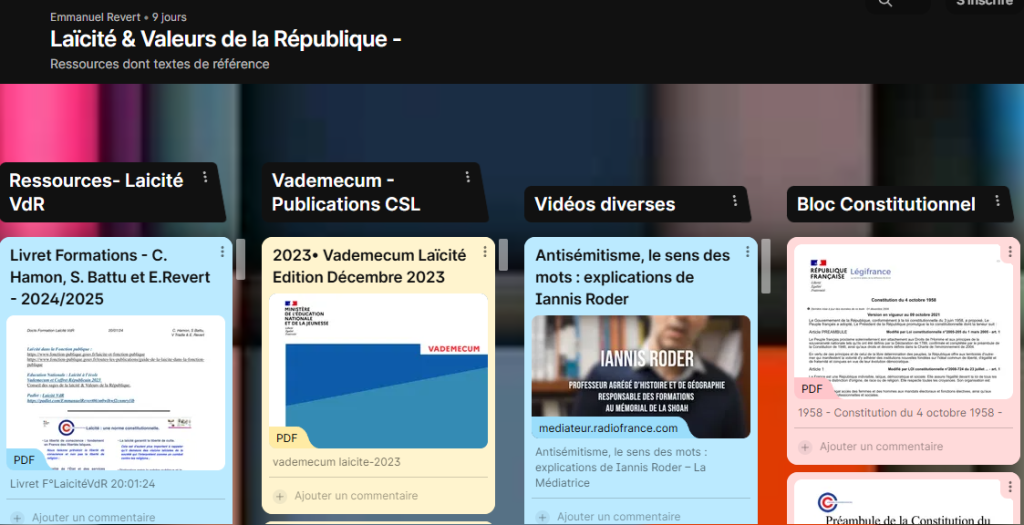The image size is (1024, 525).
Task: Open options menu for Vademecum - Publications CSL column
Action: (468, 177)
